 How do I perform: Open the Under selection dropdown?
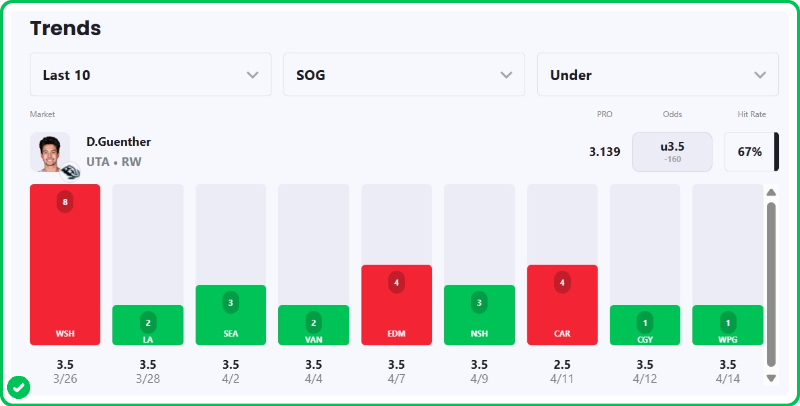tap(658, 75)
